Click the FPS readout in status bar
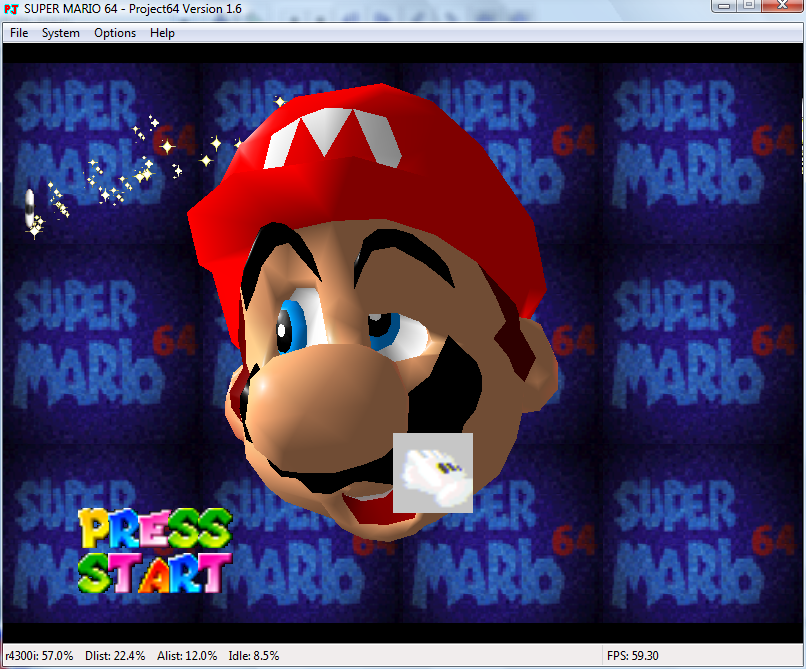This screenshot has width=806, height=669. point(632,656)
